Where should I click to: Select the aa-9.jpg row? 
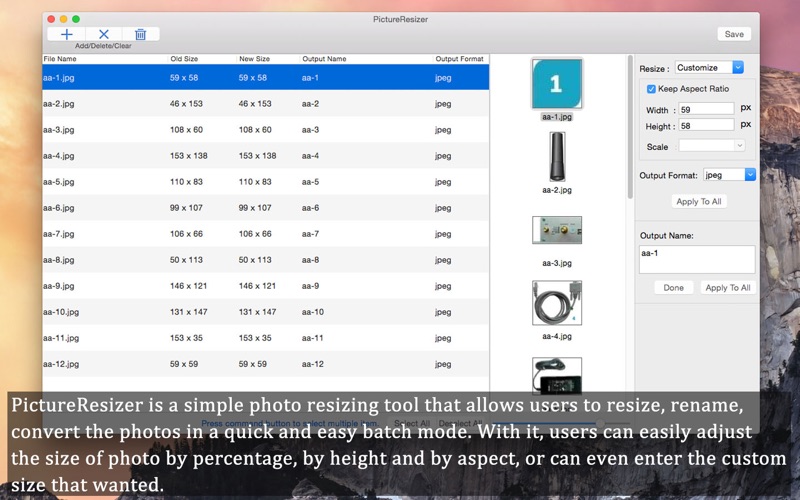(265, 286)
